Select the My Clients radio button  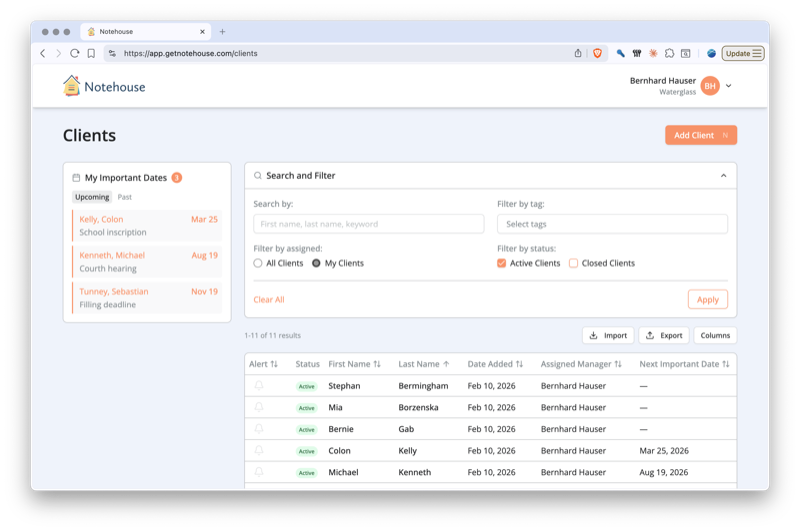(x=316, y=263)
